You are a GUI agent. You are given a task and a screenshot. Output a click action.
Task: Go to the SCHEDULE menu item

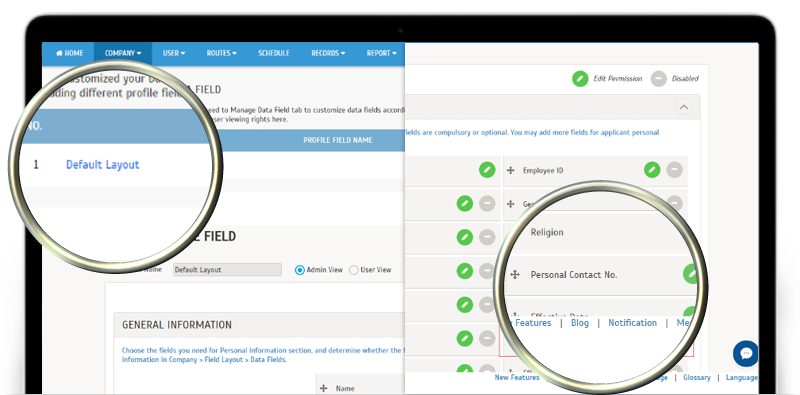click(273, 53)
